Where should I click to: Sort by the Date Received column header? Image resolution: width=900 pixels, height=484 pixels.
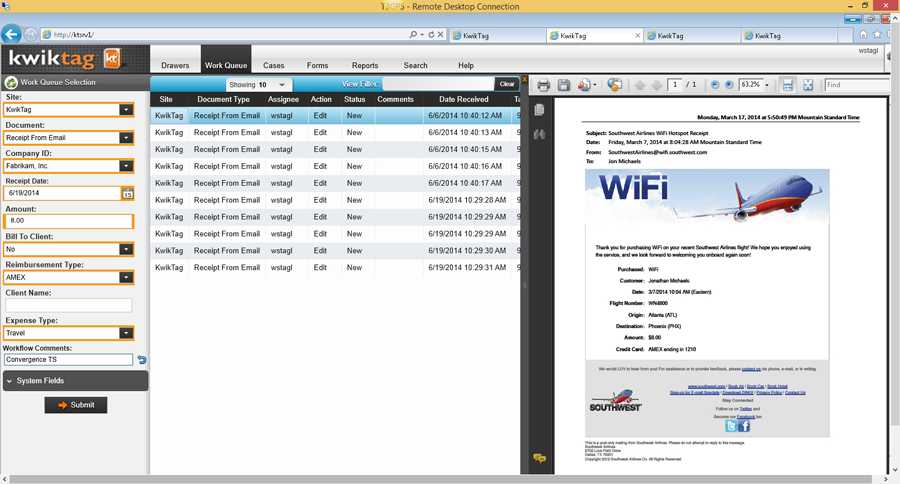464,99
